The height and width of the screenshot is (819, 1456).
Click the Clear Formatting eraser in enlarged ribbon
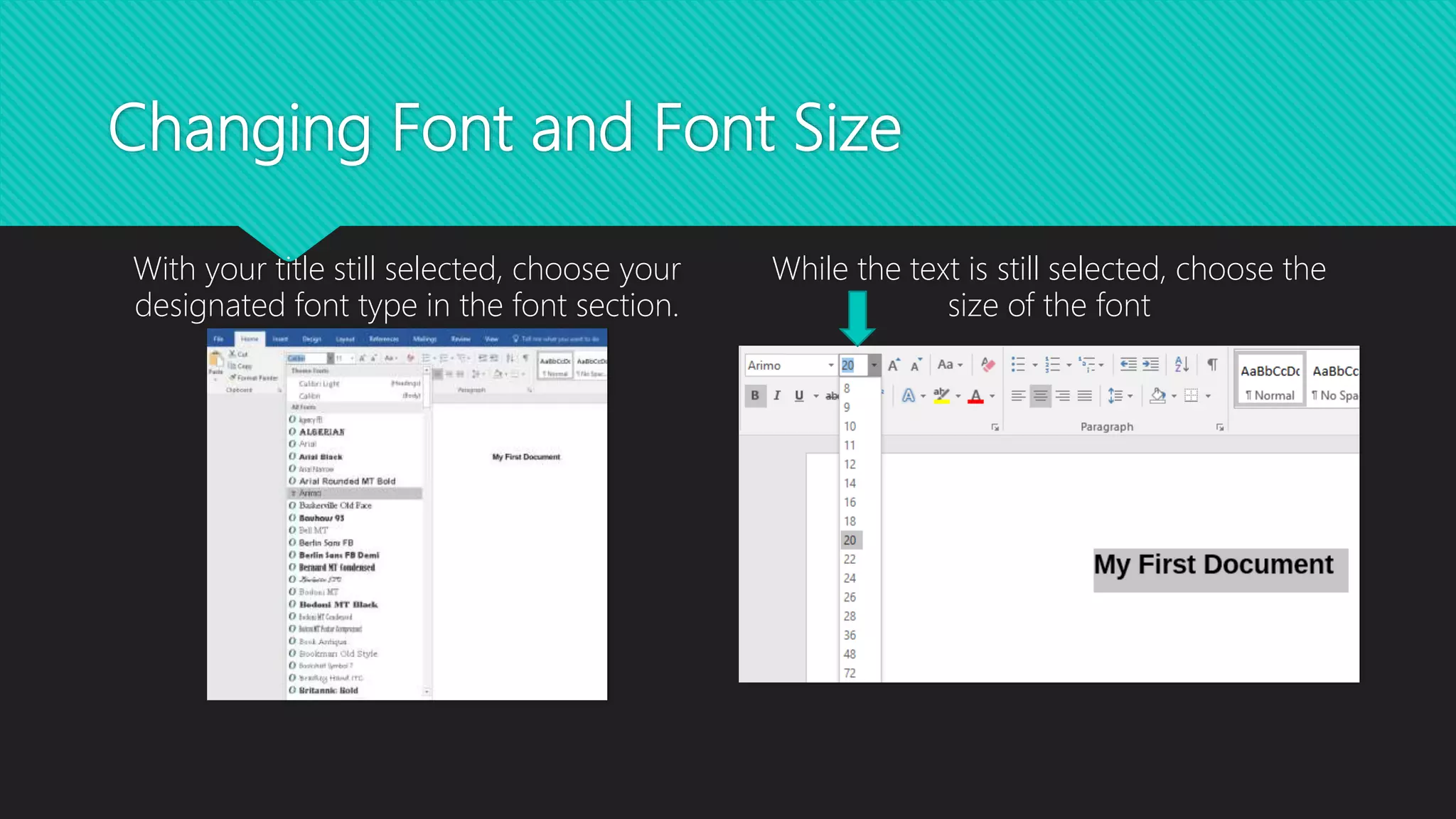987,365
